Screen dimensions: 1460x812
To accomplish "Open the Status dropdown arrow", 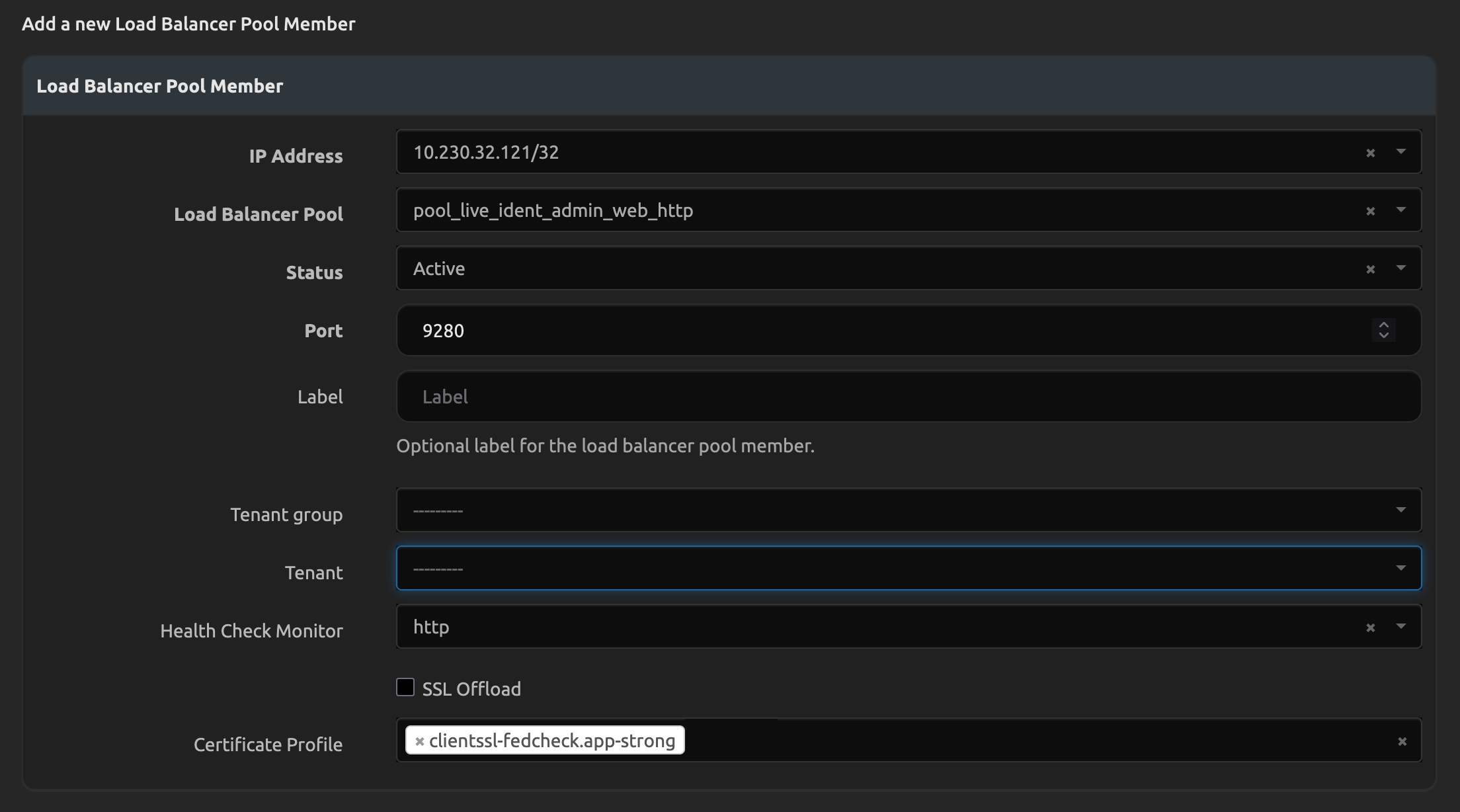I will (x=1400, y=268).
